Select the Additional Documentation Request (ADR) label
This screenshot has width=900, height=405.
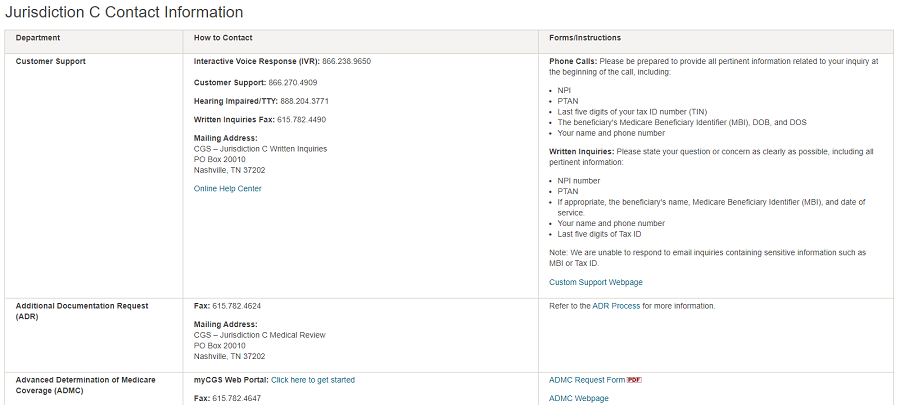tap(82, 311)
